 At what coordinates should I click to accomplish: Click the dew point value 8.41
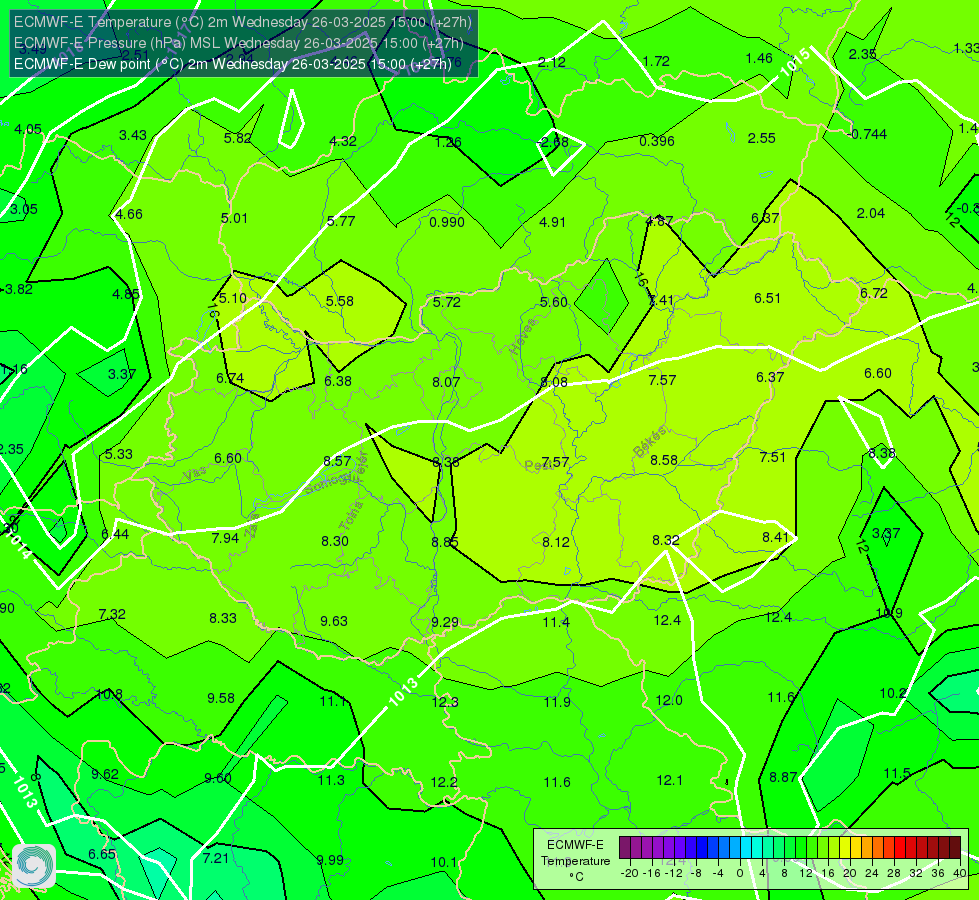click(776, 537)
